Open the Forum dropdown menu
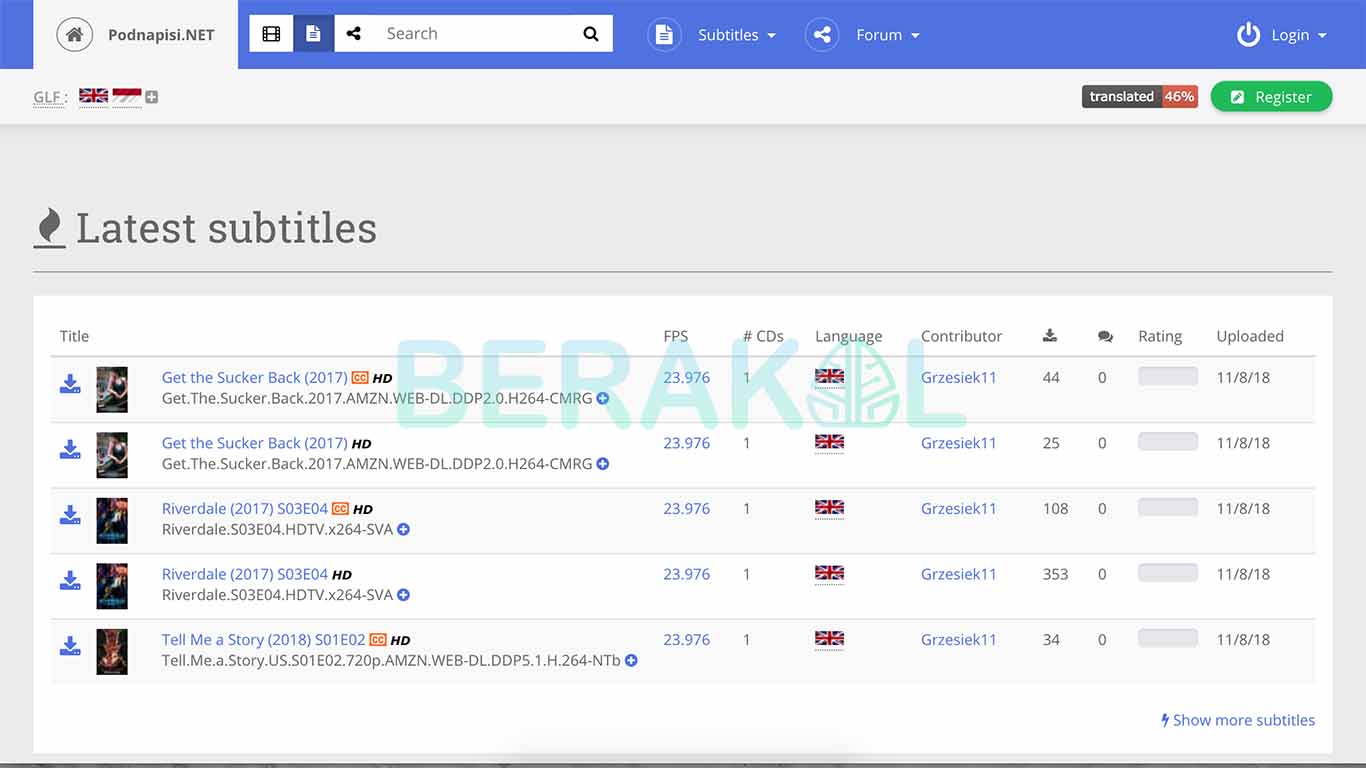 click(x=888, y=35)
